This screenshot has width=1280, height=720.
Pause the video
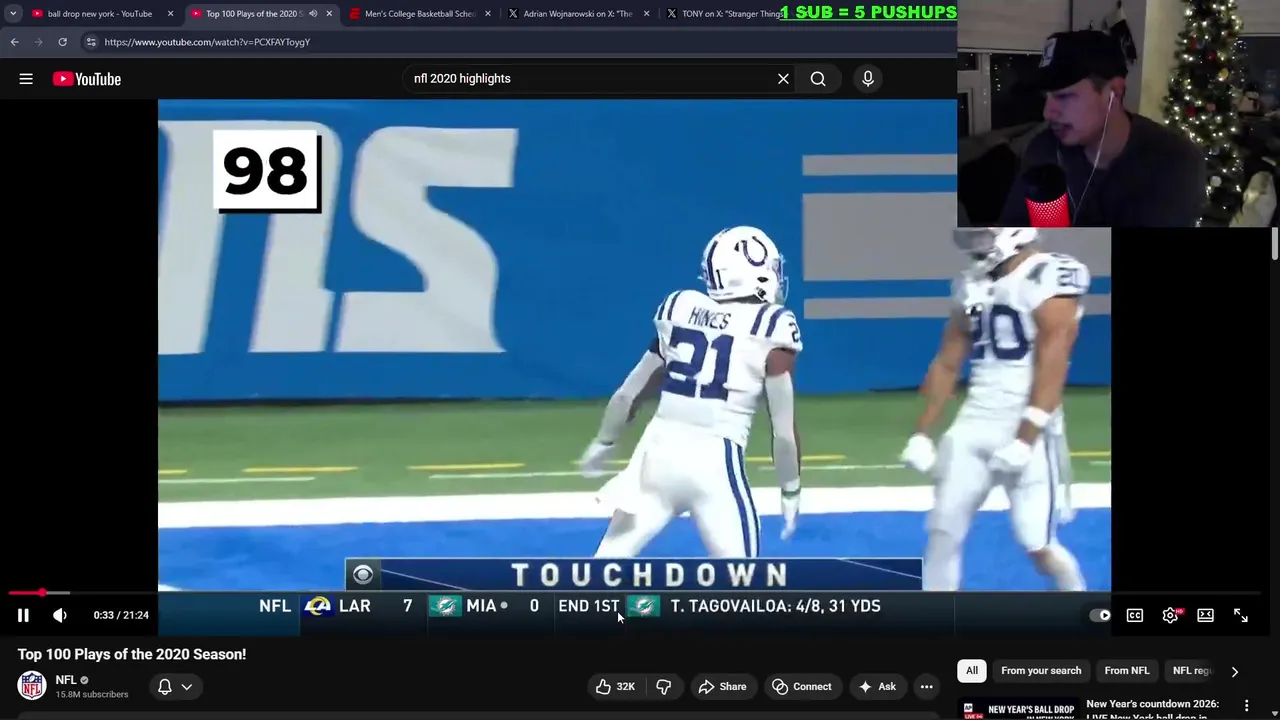click(x=23, y=615)
